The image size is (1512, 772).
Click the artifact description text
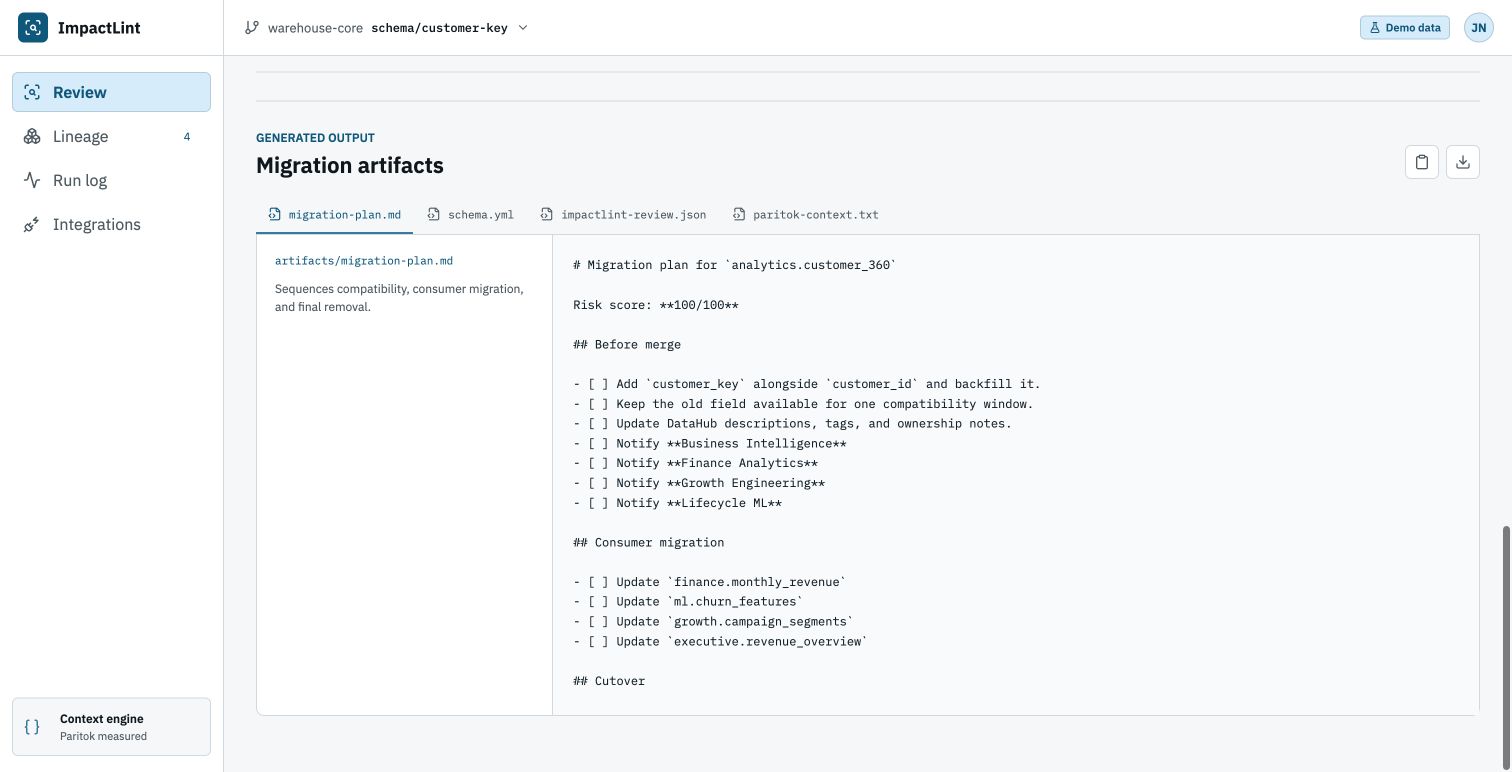pyautogui.click(x=399, y=298)
